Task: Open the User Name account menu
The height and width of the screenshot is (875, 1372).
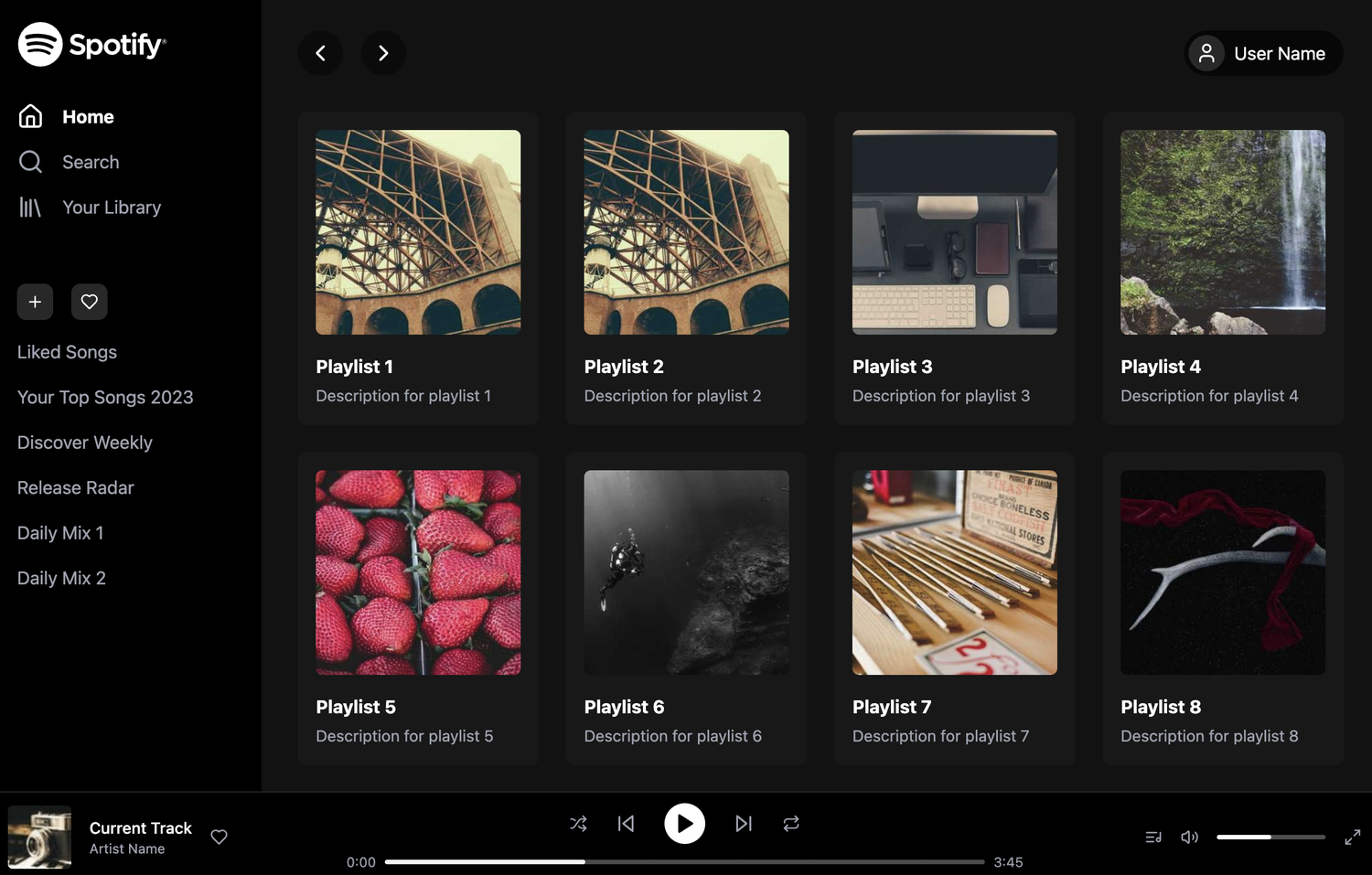Action: 1263,54
